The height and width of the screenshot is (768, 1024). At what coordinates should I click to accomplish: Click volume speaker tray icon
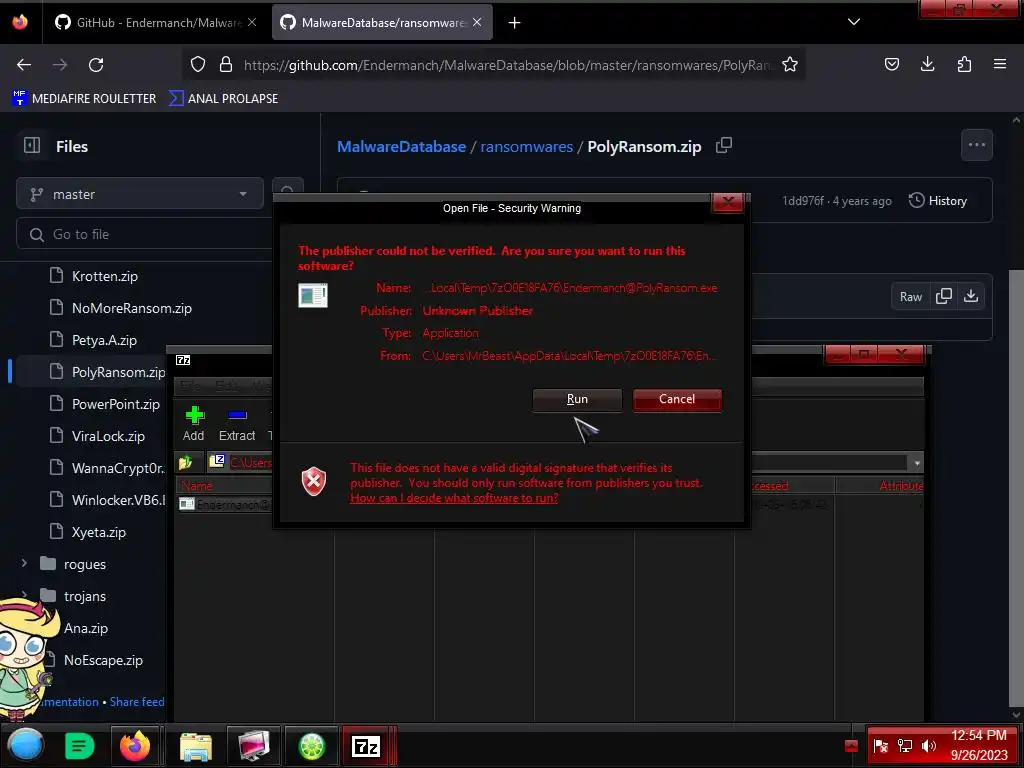(928, 746)
